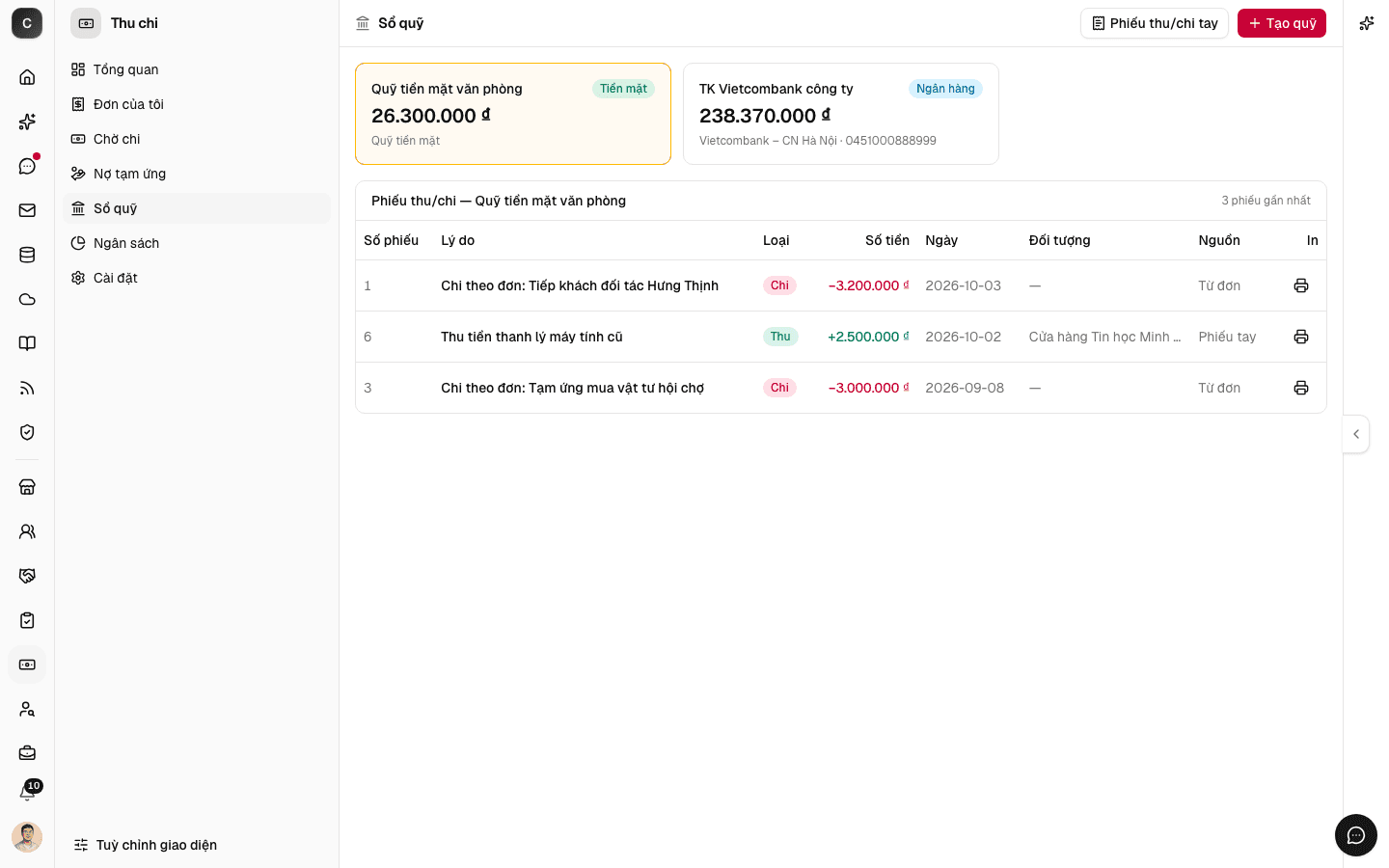The image size is (1389, 868).
Task: Click the workspace C logo button
Action: click(x=27, y=23)
